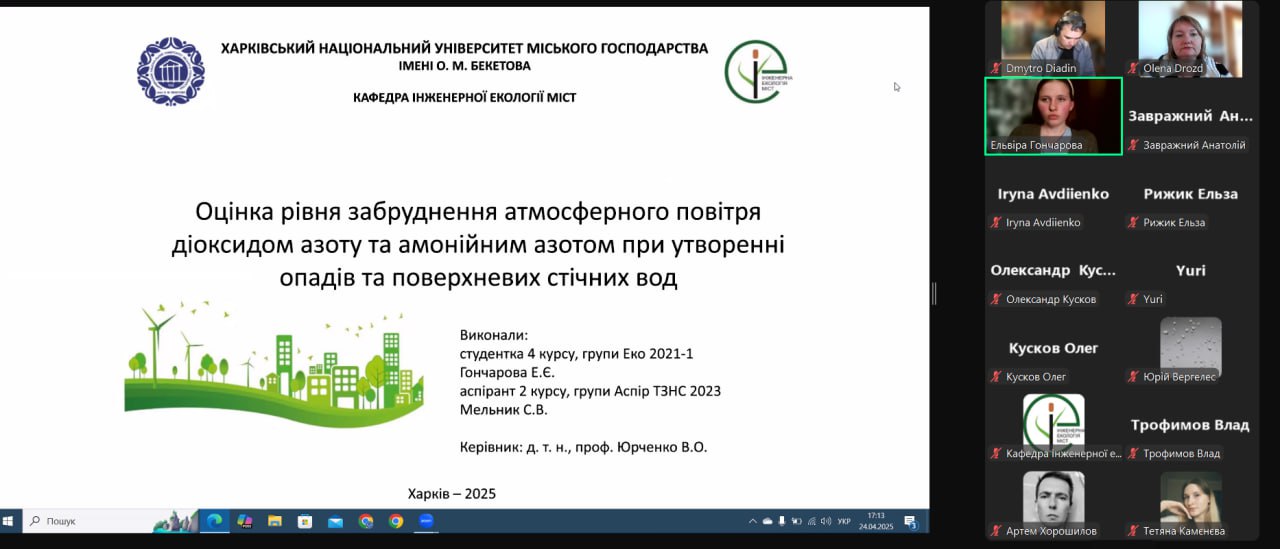Switch to the Zoom app in taskbar
Viewport: 1280px width, 549px height.
click(426, 521)
